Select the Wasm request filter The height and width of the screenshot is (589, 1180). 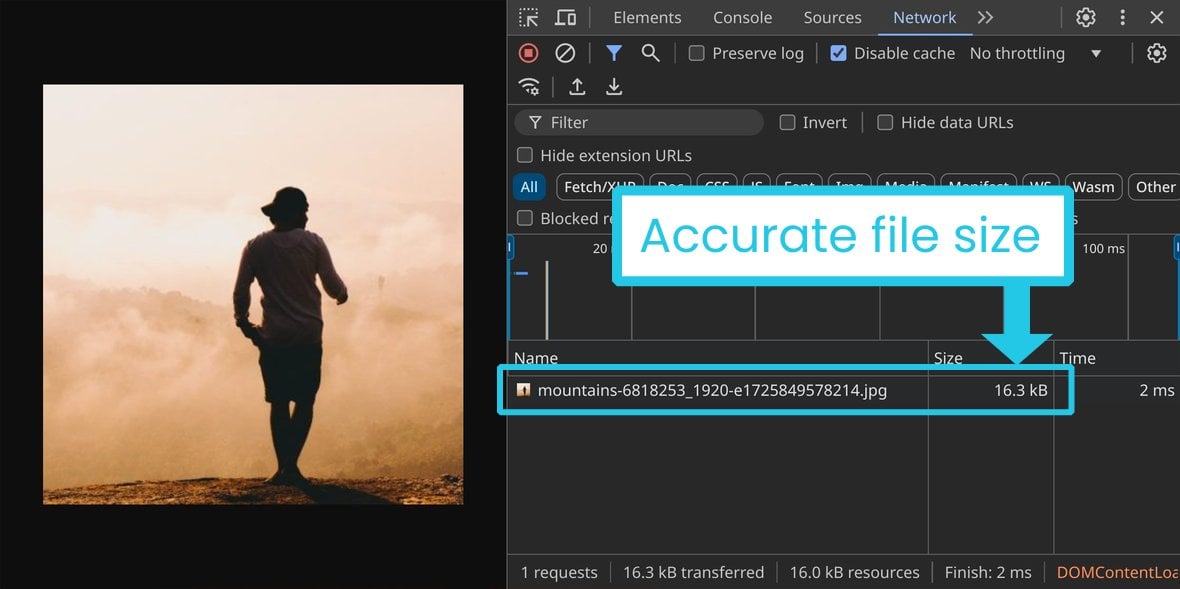pyautogui.click(x=1093, y=187)
